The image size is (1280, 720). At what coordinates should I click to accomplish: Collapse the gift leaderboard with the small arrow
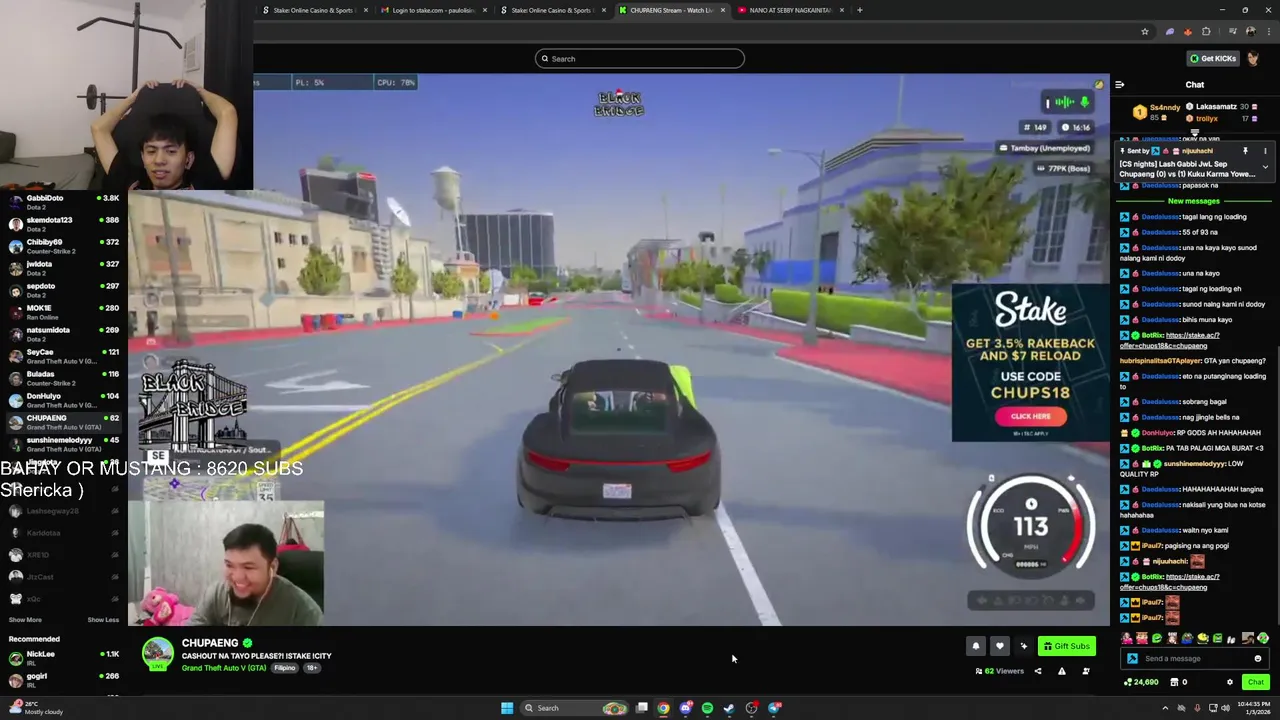[1194, 133]
